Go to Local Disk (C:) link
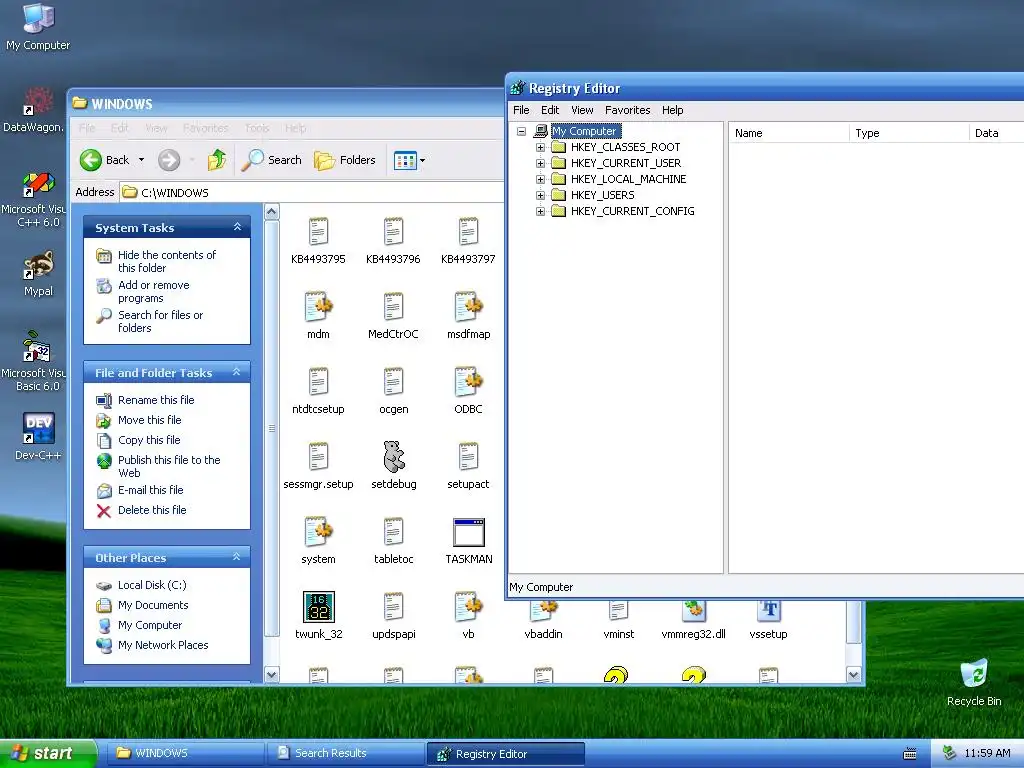This screenshot has width=1024, height=768. [152, 585]
